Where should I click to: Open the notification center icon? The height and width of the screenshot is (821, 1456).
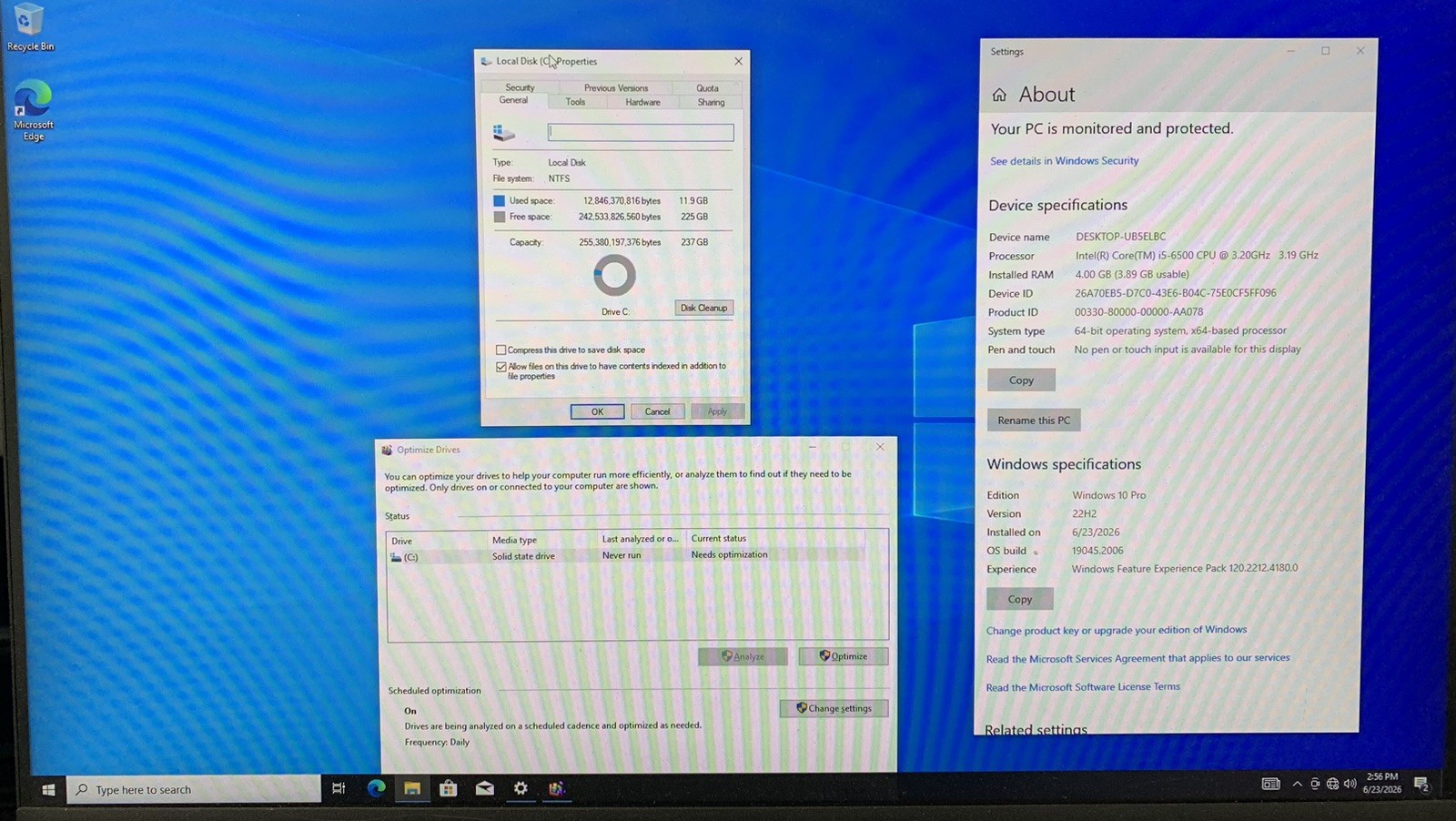coord(1421,784)
